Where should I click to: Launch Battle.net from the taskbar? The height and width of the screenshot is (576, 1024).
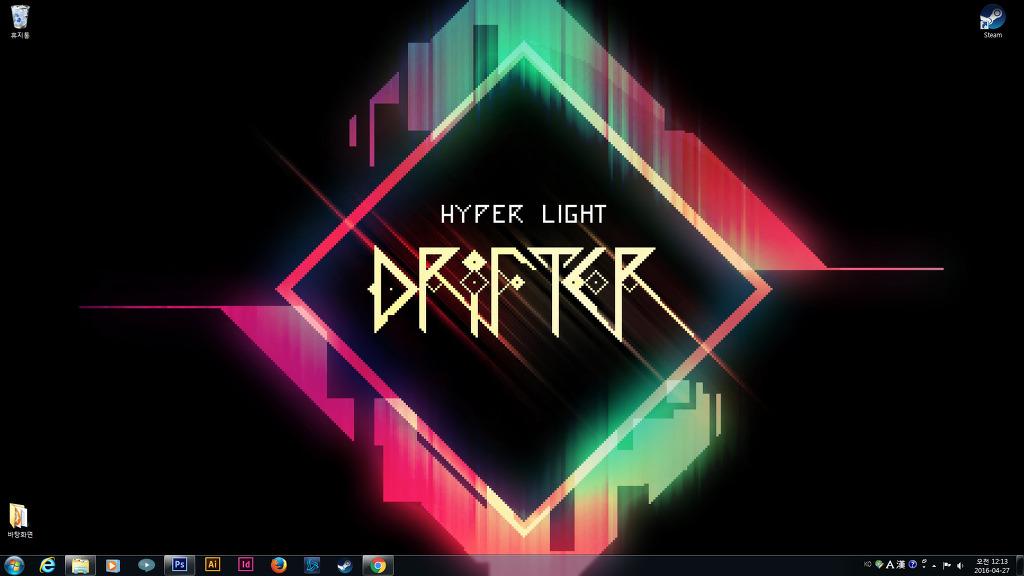(x=312, y=566)
